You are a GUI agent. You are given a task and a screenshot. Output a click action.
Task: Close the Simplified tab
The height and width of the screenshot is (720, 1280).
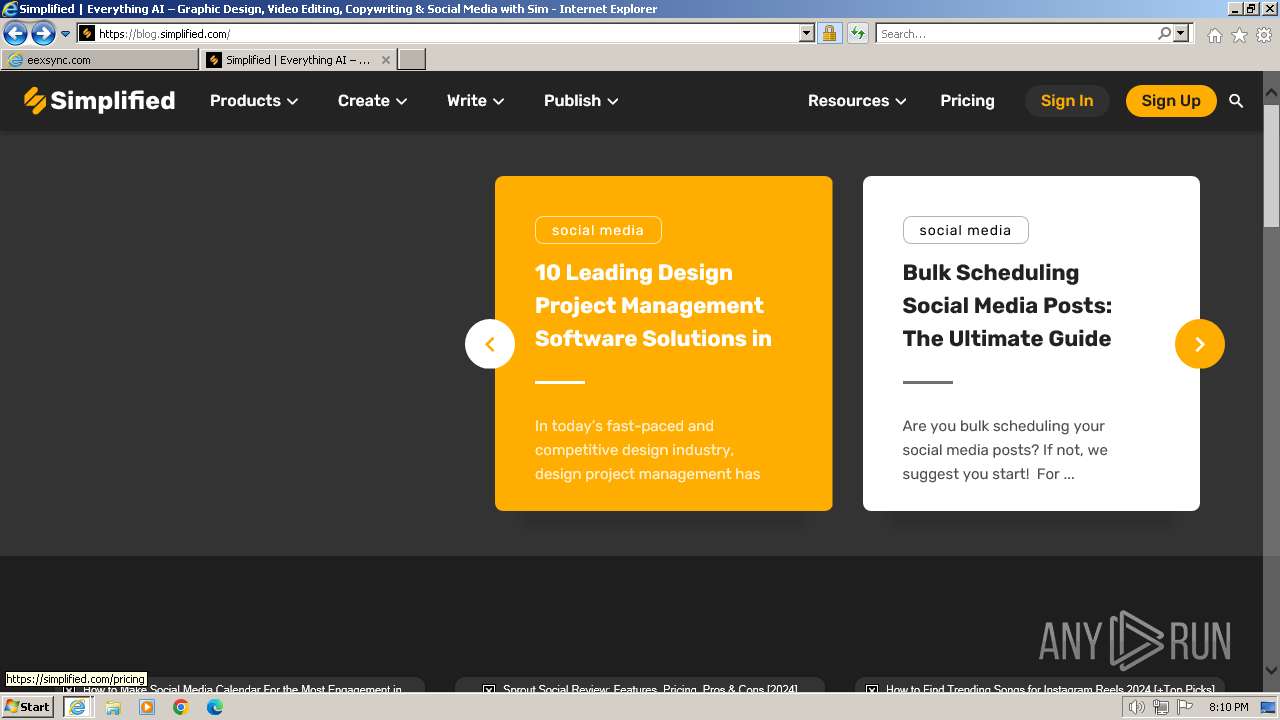point(386,60)
